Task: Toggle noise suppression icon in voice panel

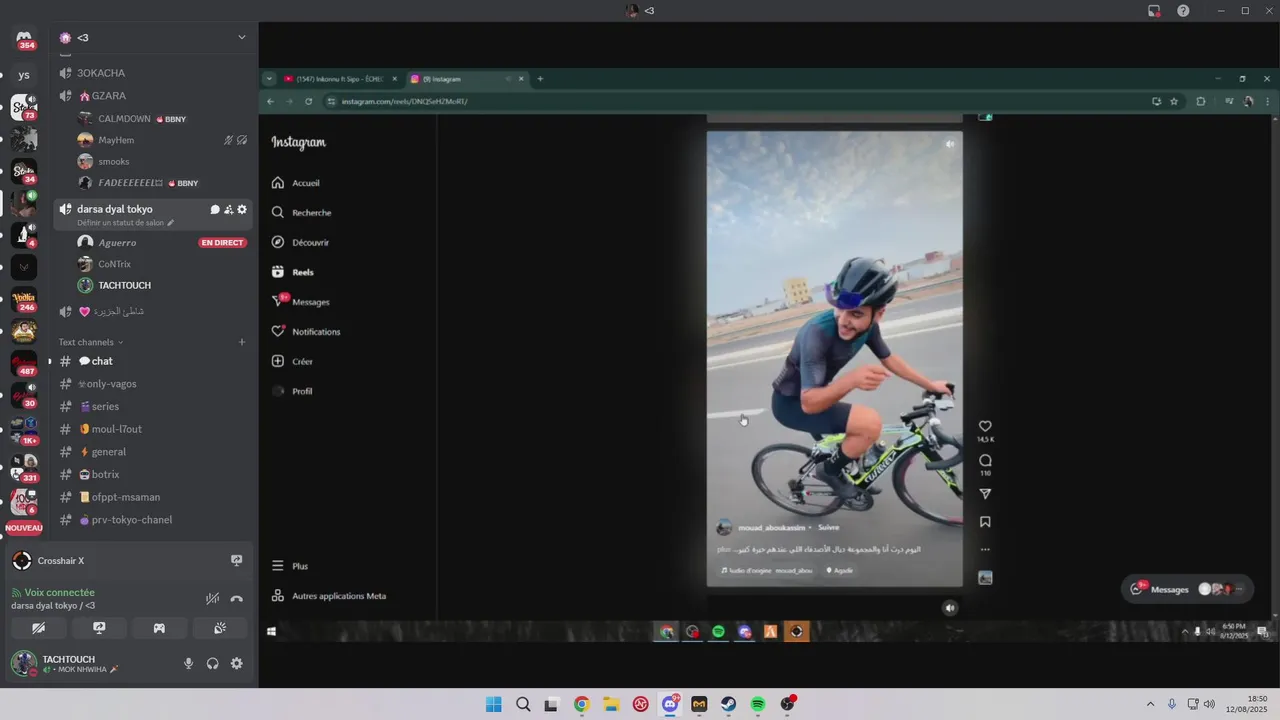Action: point(212,599)
